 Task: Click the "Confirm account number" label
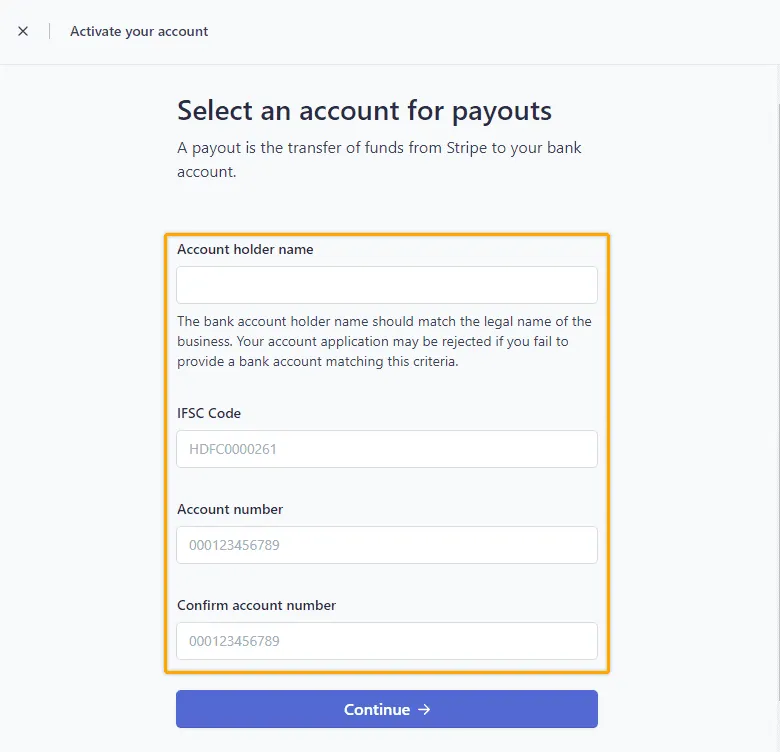pos(256,605)
